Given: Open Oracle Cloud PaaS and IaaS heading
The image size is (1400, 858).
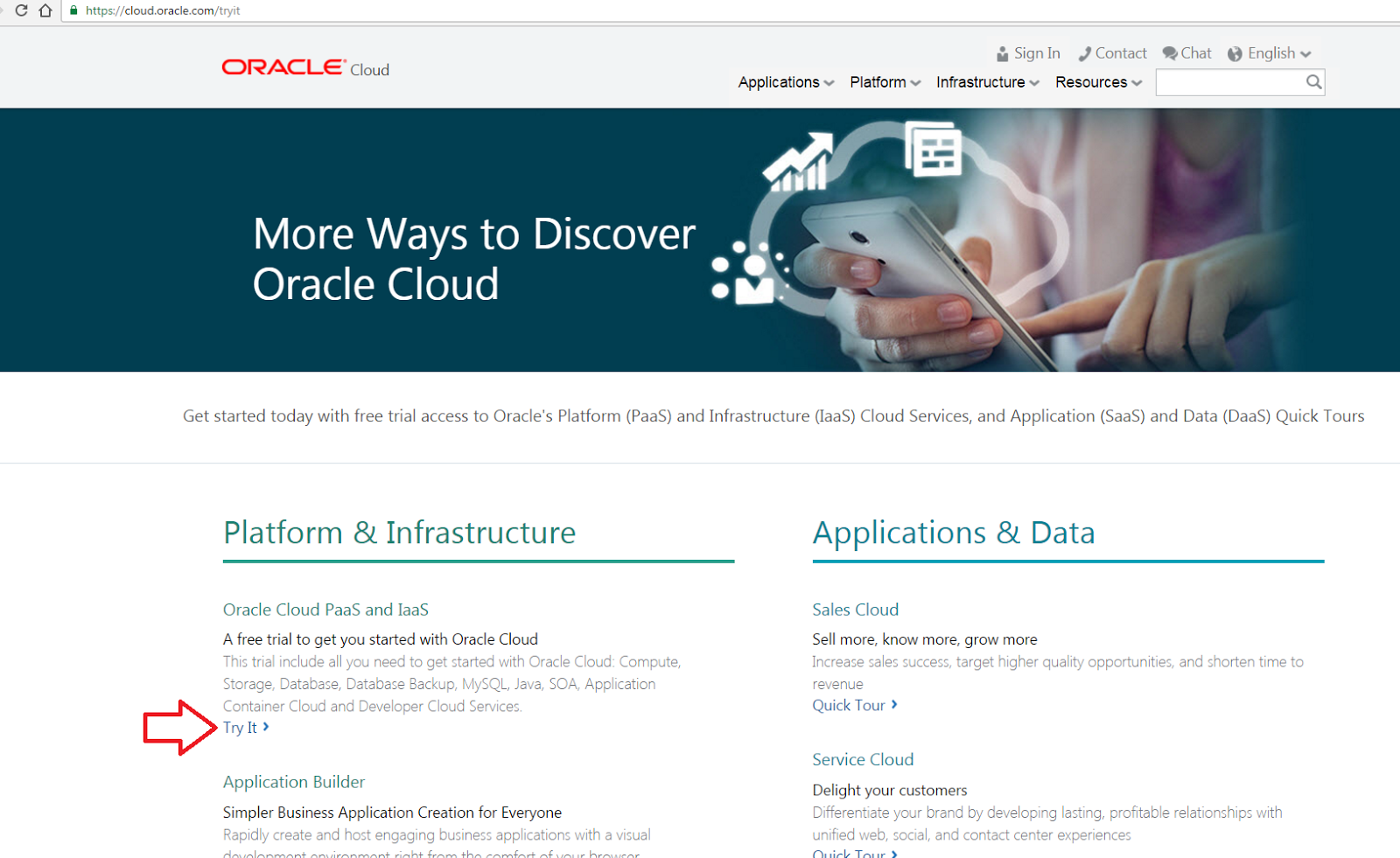Looking at the screenshot, I should coord(325,610).
